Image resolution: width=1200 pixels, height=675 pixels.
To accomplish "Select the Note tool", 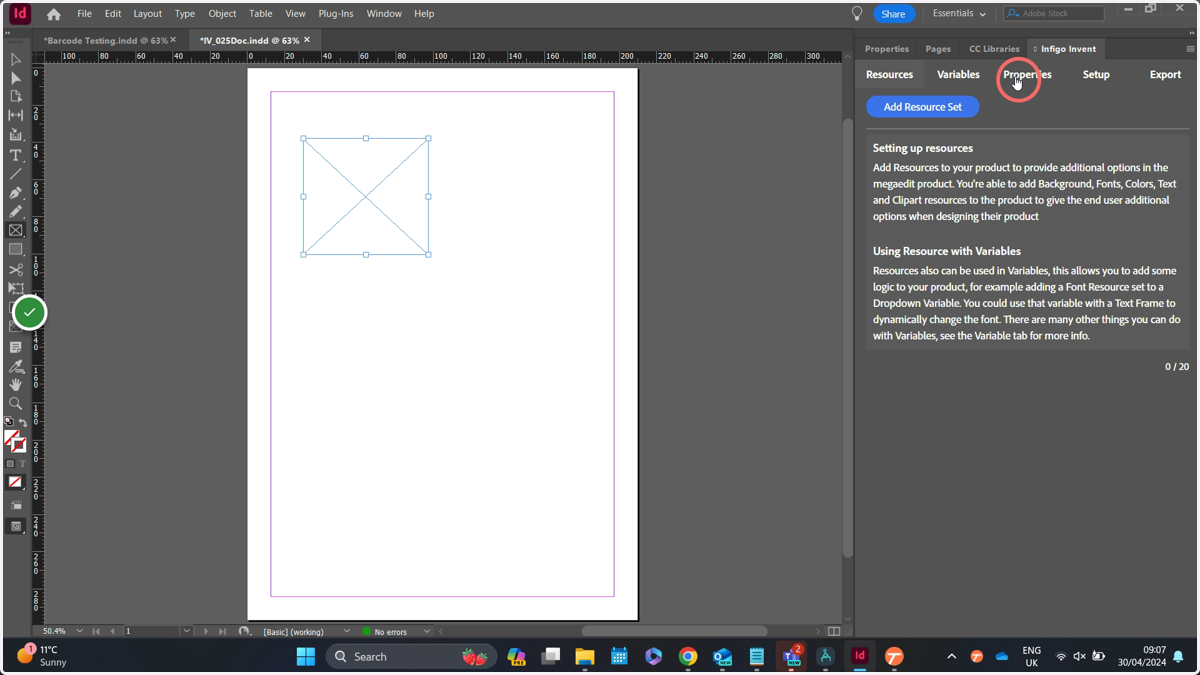I will pyautogui.click(x=15, y=347).
